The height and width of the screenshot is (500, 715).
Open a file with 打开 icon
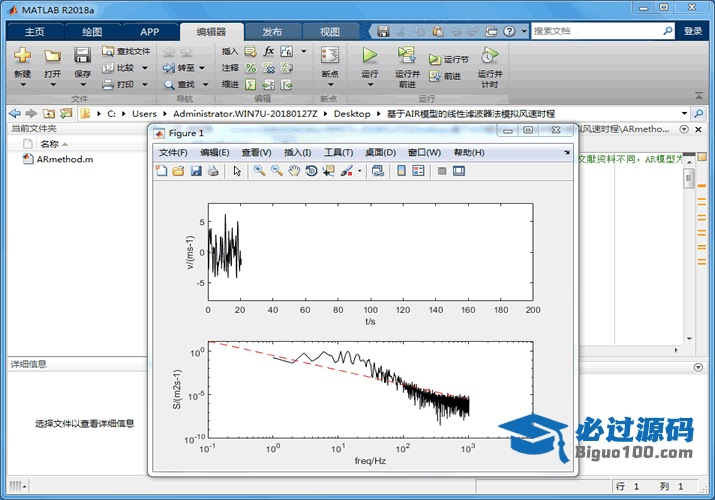tap(52, 56)
